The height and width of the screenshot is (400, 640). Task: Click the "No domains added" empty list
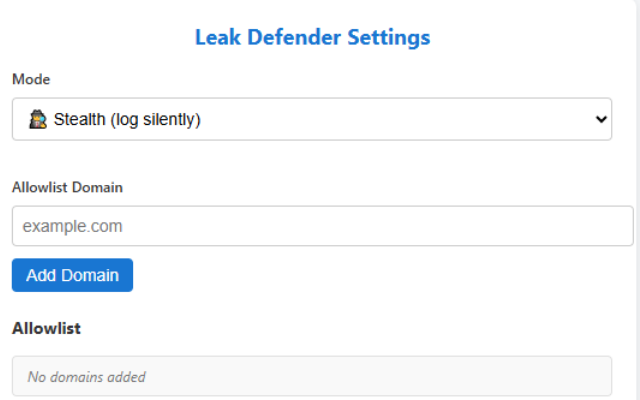(x=86, y=377)
